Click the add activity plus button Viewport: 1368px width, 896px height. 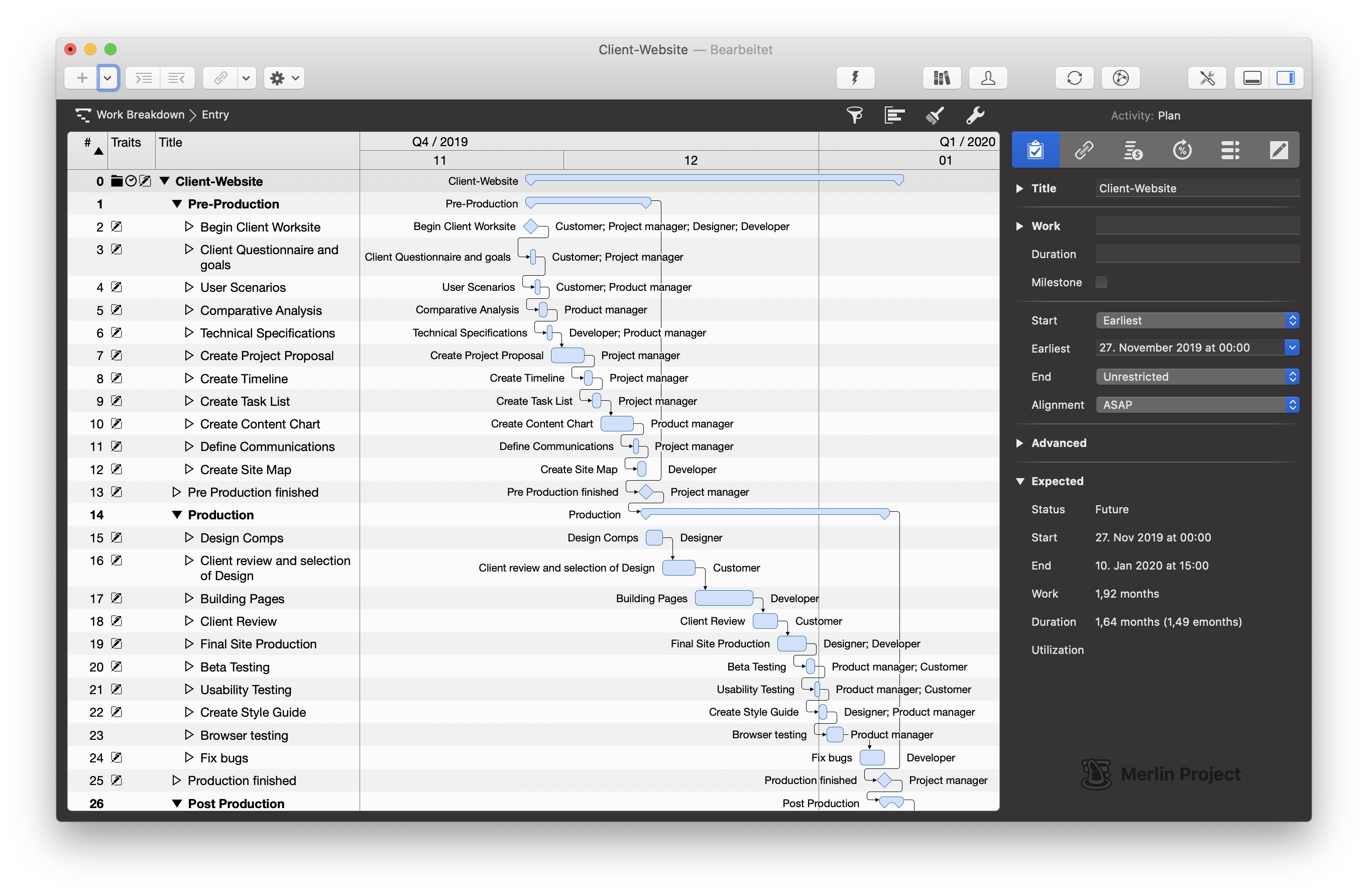coord(82,77)
